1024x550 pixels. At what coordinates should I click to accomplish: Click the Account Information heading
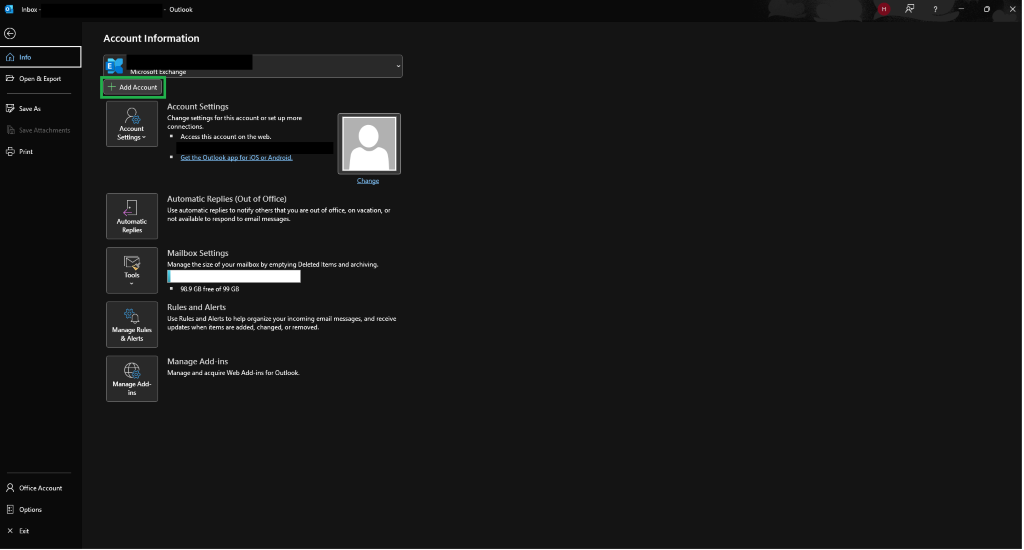152,39
